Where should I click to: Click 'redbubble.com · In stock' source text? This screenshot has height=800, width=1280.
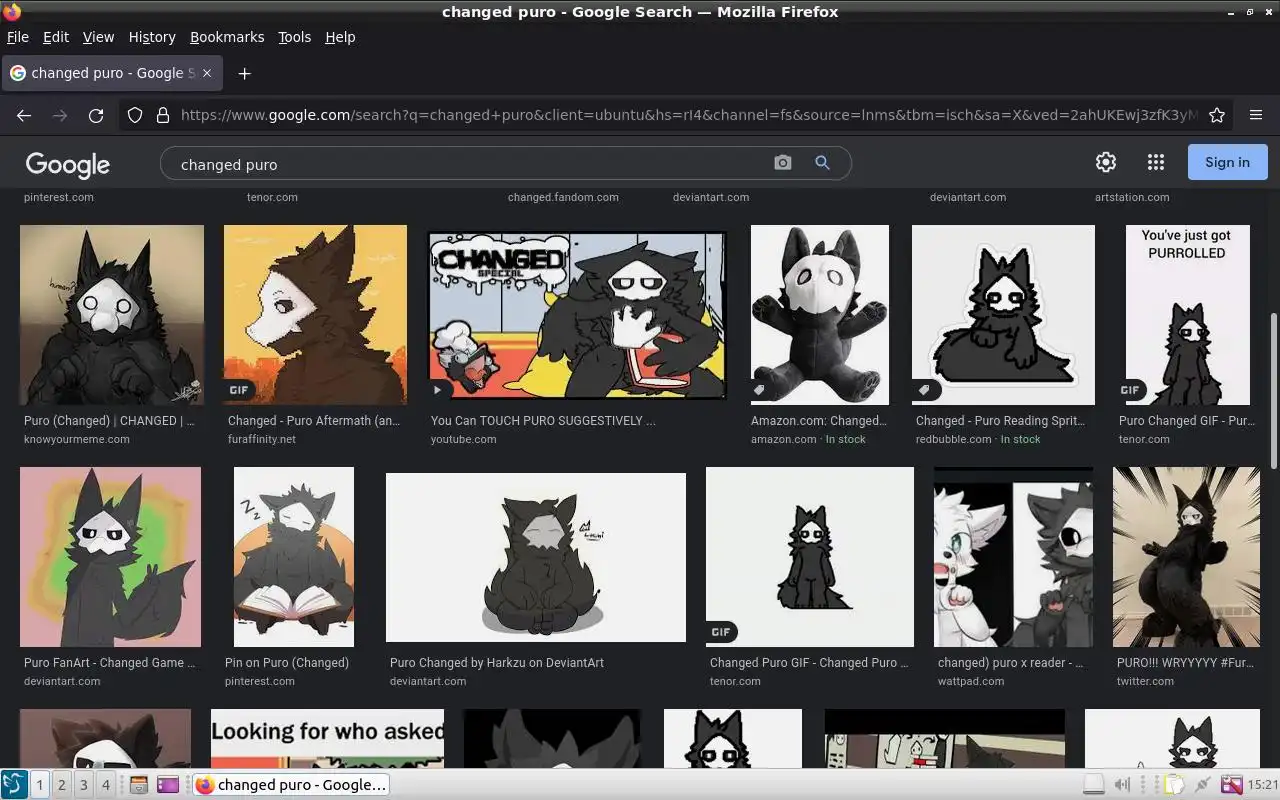pos(978,439)
